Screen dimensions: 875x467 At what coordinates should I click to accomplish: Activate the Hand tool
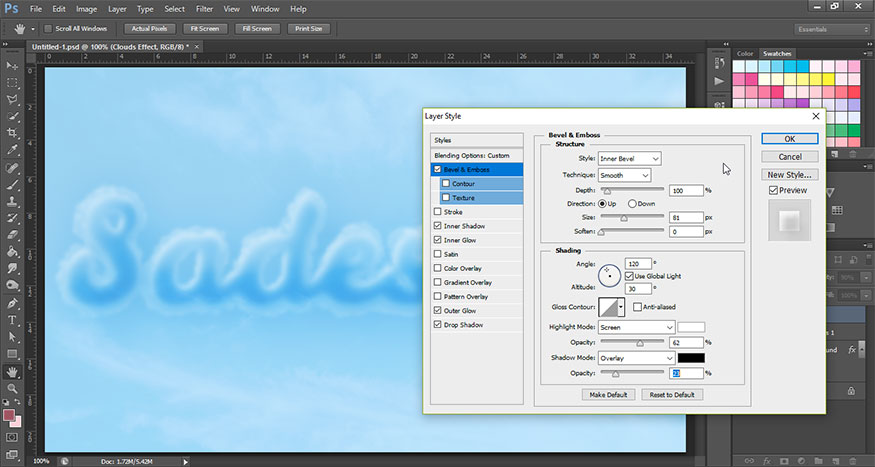coord(14,371)
